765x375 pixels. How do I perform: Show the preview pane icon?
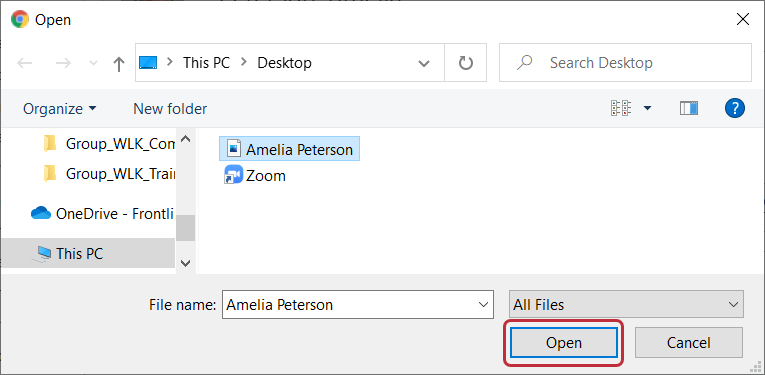coord(689,108)
